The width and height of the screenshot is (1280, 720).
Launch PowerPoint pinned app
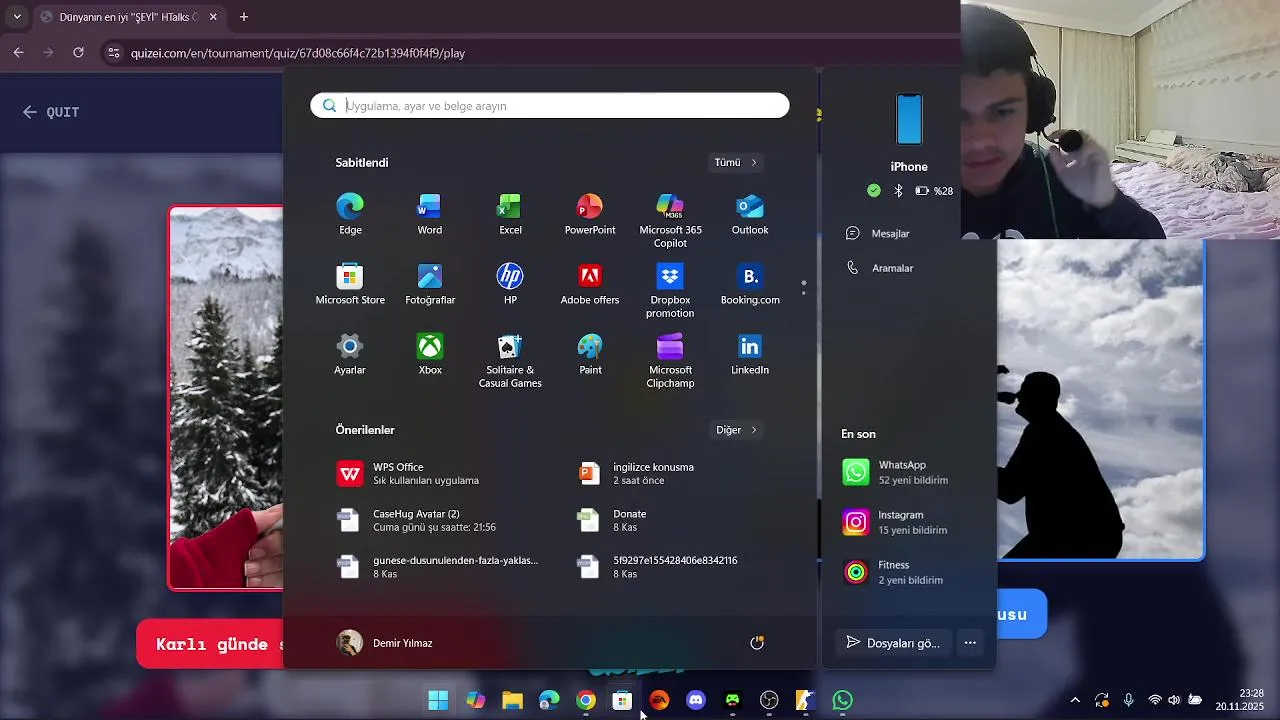tap(590, 215)
